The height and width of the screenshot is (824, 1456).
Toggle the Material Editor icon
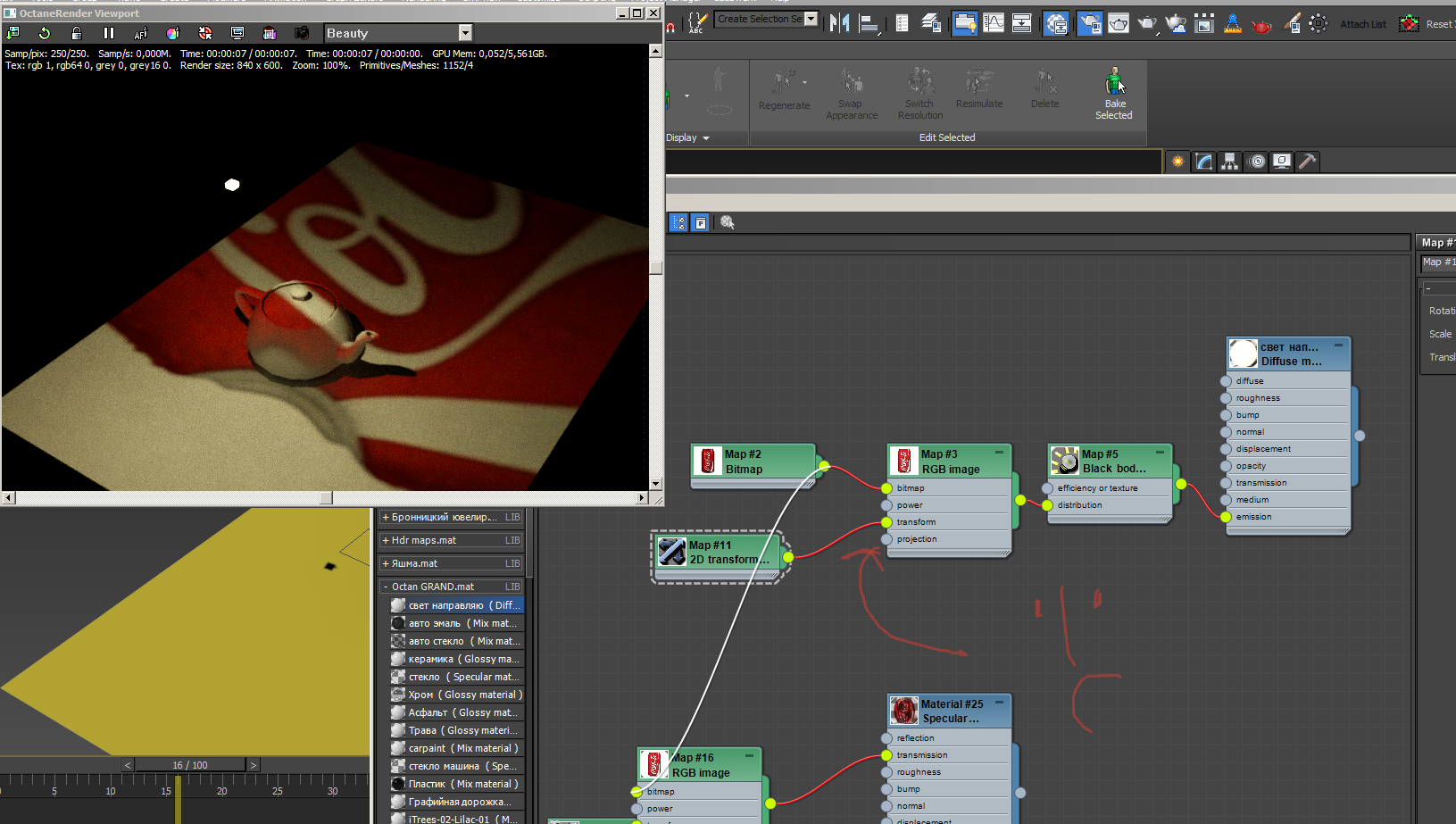click(1056, 23)
